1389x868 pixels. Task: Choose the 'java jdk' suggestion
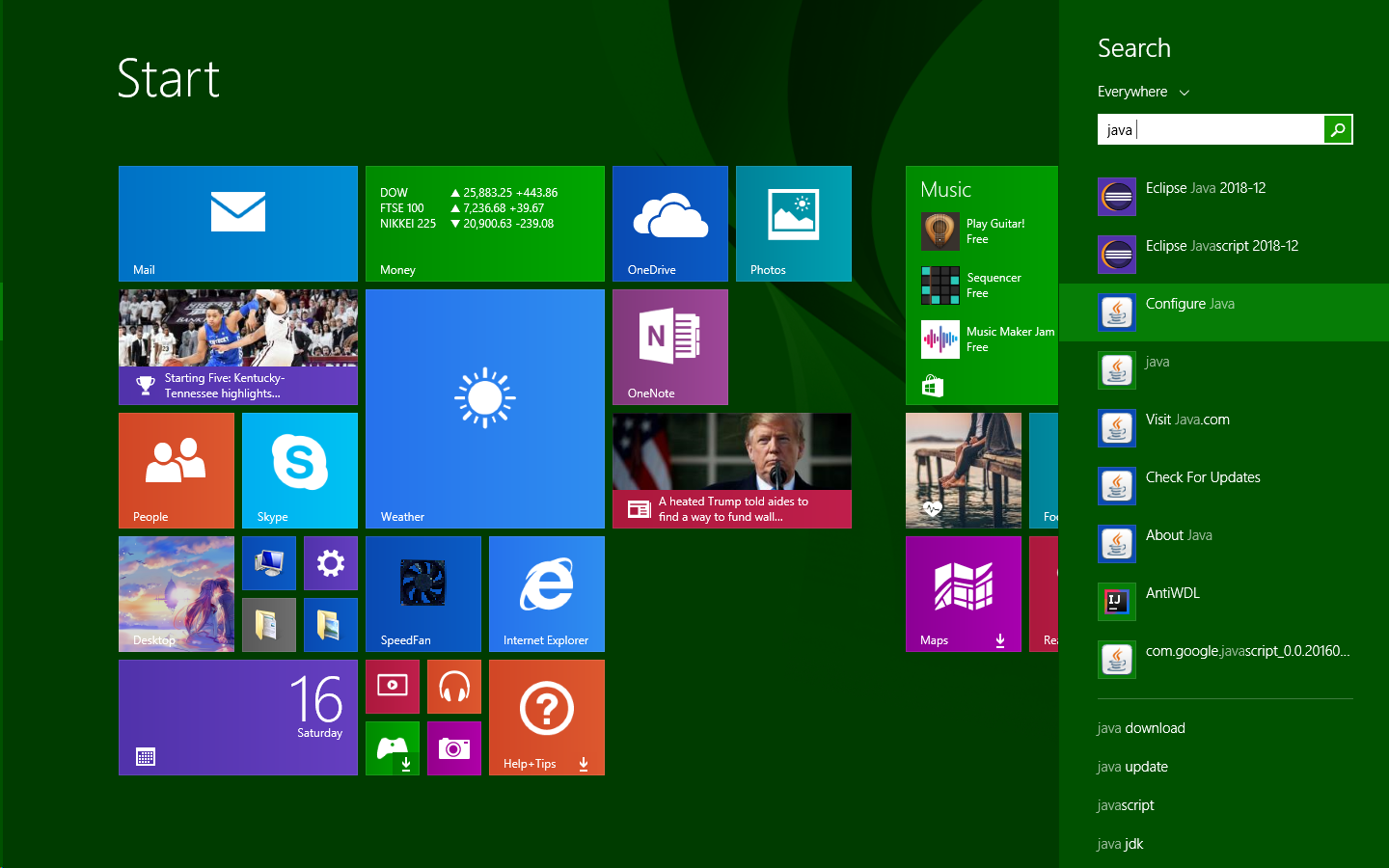point(1120,844)
